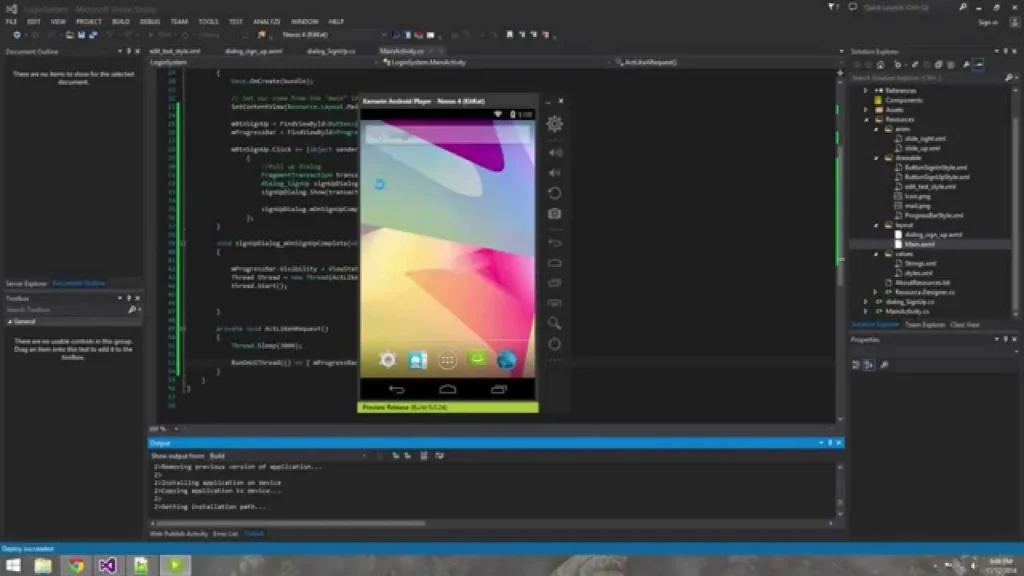The image size is (1024, 576).
Task: Open the emulator settings gear icon
Action: coord(554,124)
